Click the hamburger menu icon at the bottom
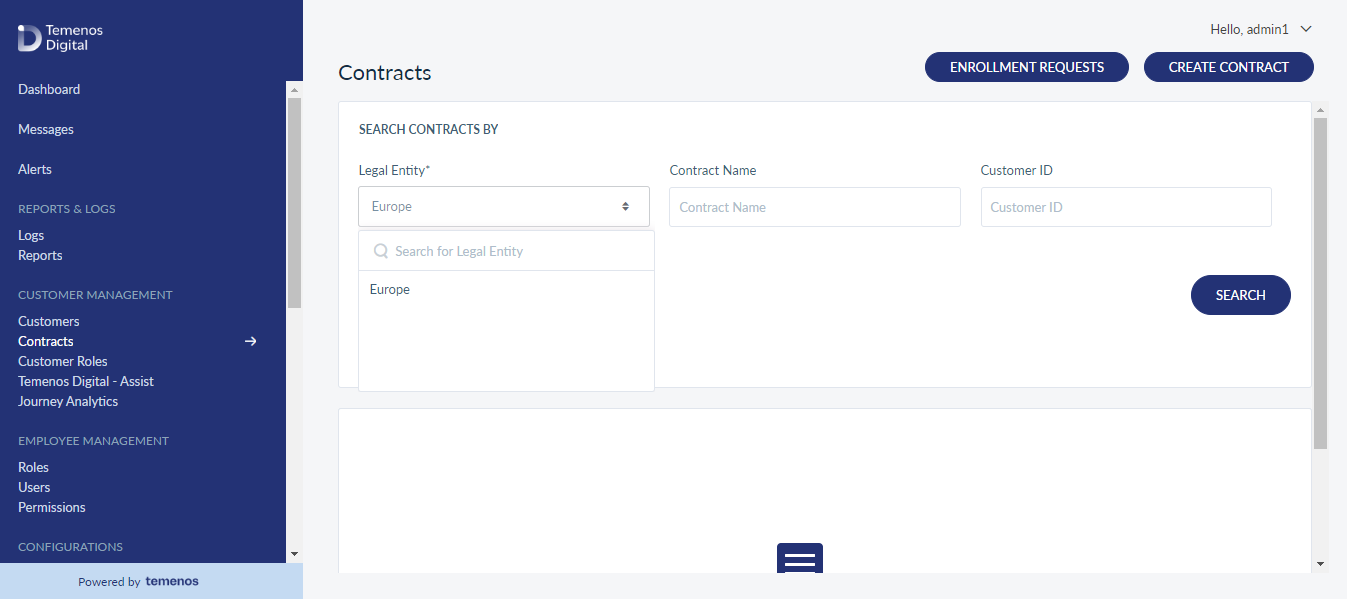Image resolution: width=1347 pixels, height=599 pixels. point(800,558)
